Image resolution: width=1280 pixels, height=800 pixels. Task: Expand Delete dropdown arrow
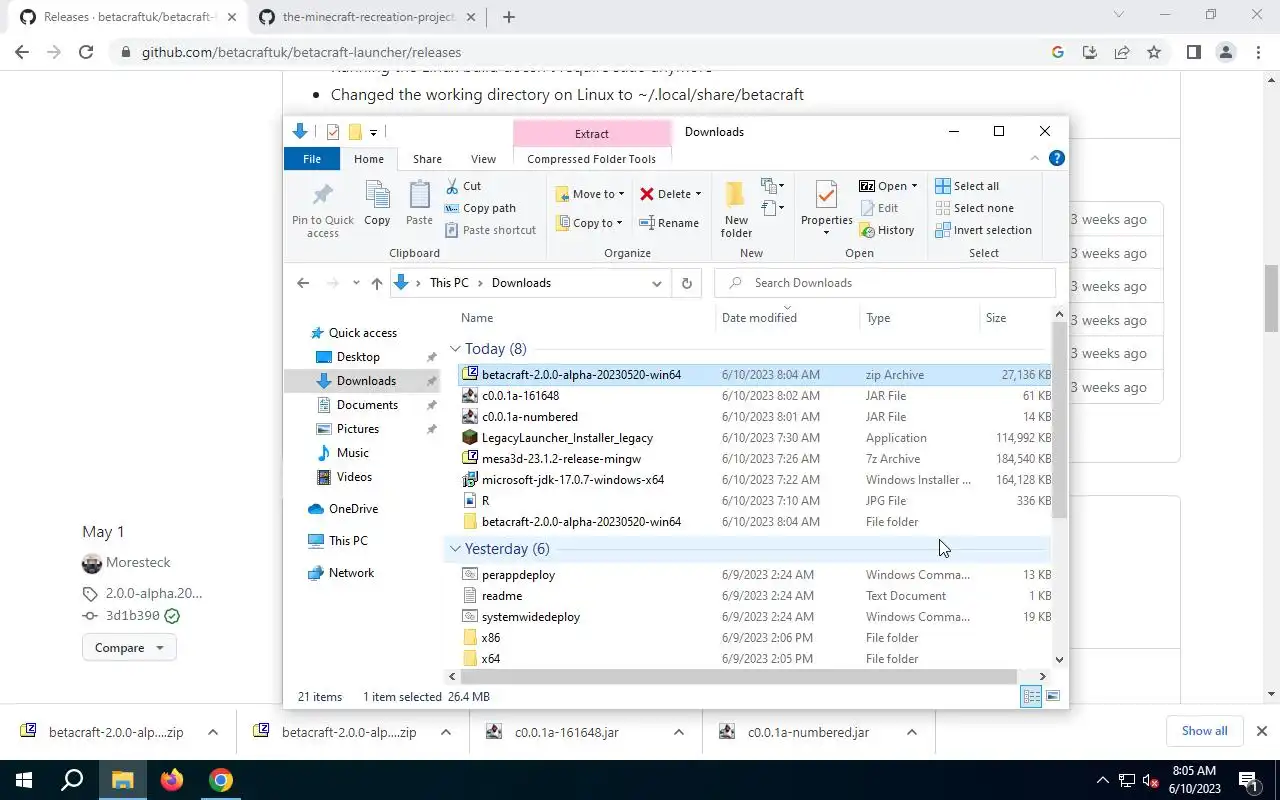click(698, 194)
